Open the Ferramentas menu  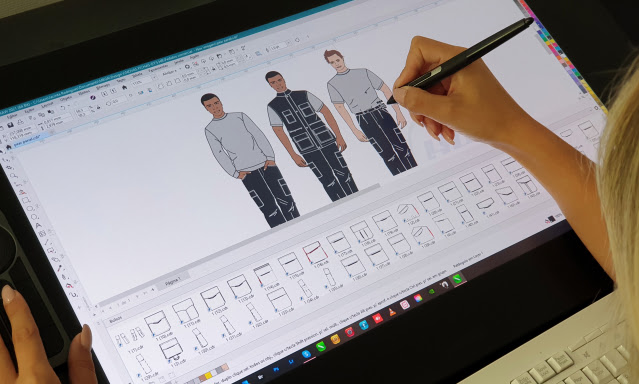(159, 69)
